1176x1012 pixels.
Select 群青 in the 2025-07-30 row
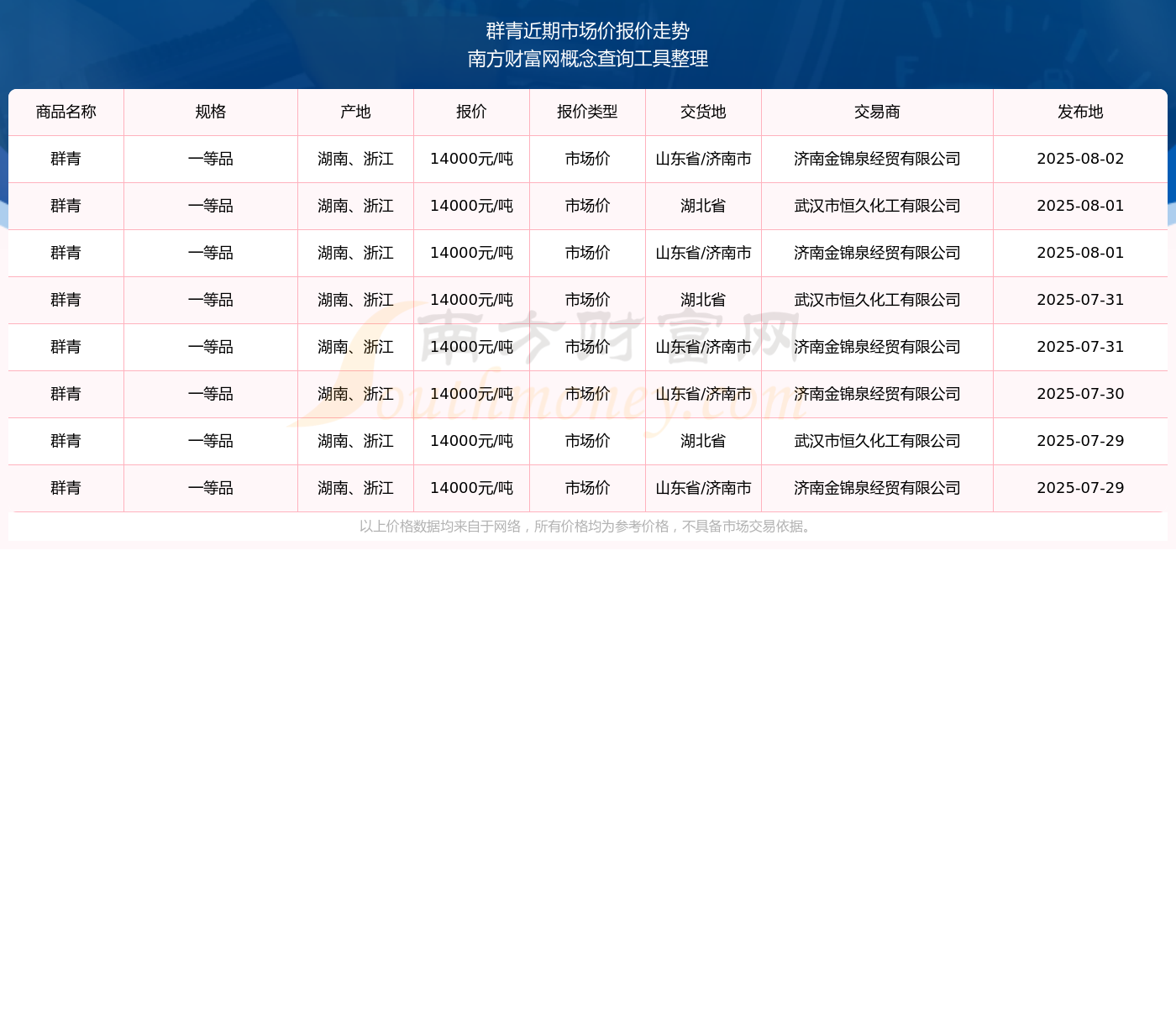[x=66, y=394]
